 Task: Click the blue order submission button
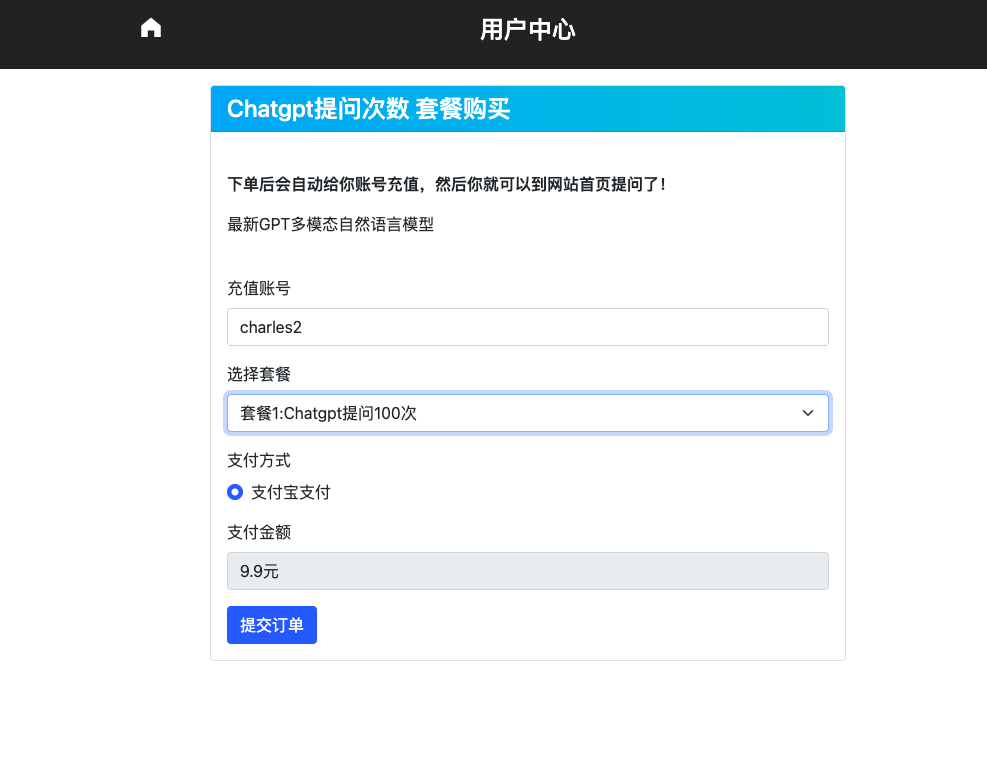(x=271, y=624)
